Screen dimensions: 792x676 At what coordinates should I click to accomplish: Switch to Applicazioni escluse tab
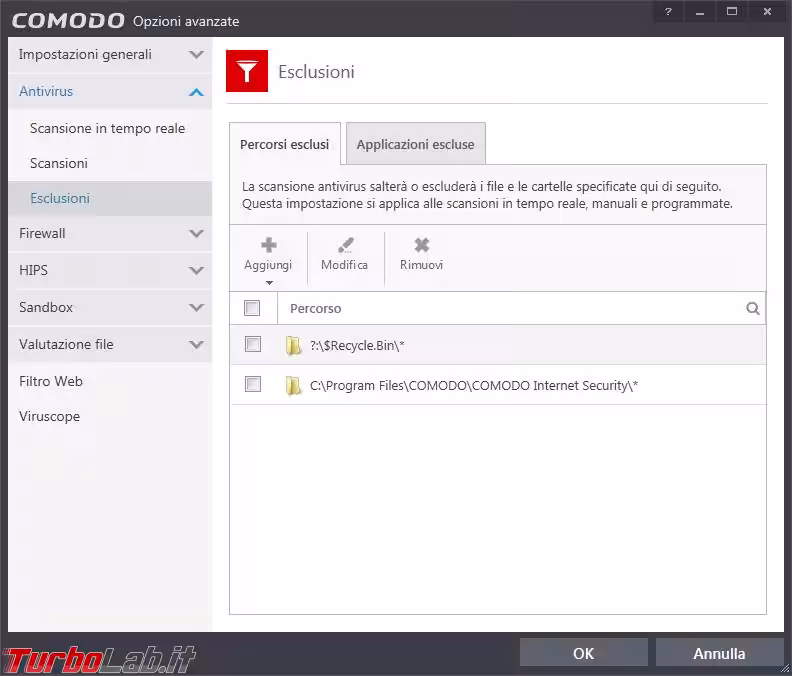tap(416, 144)
